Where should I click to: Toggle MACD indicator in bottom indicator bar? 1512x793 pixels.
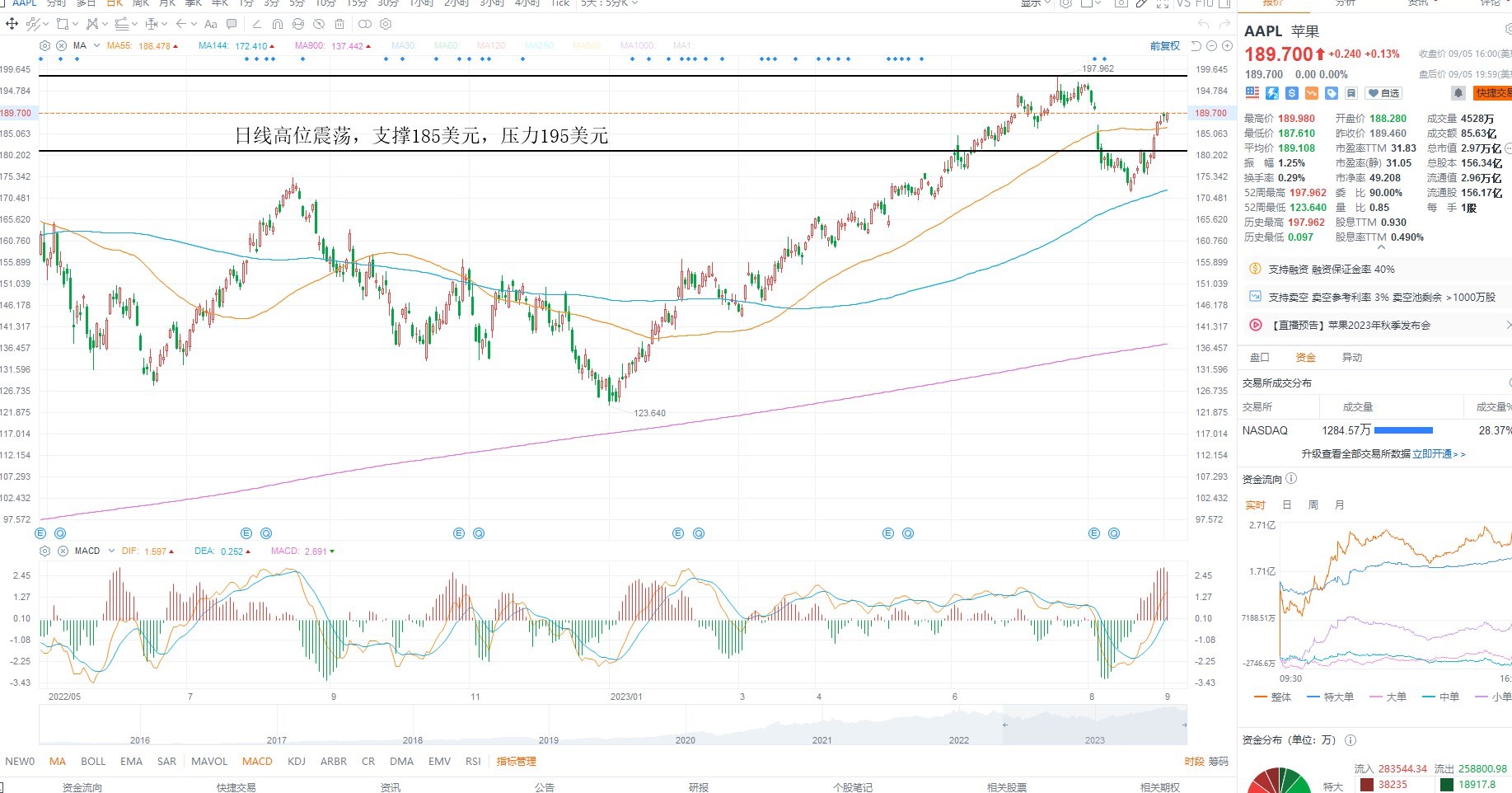point(257,761)
